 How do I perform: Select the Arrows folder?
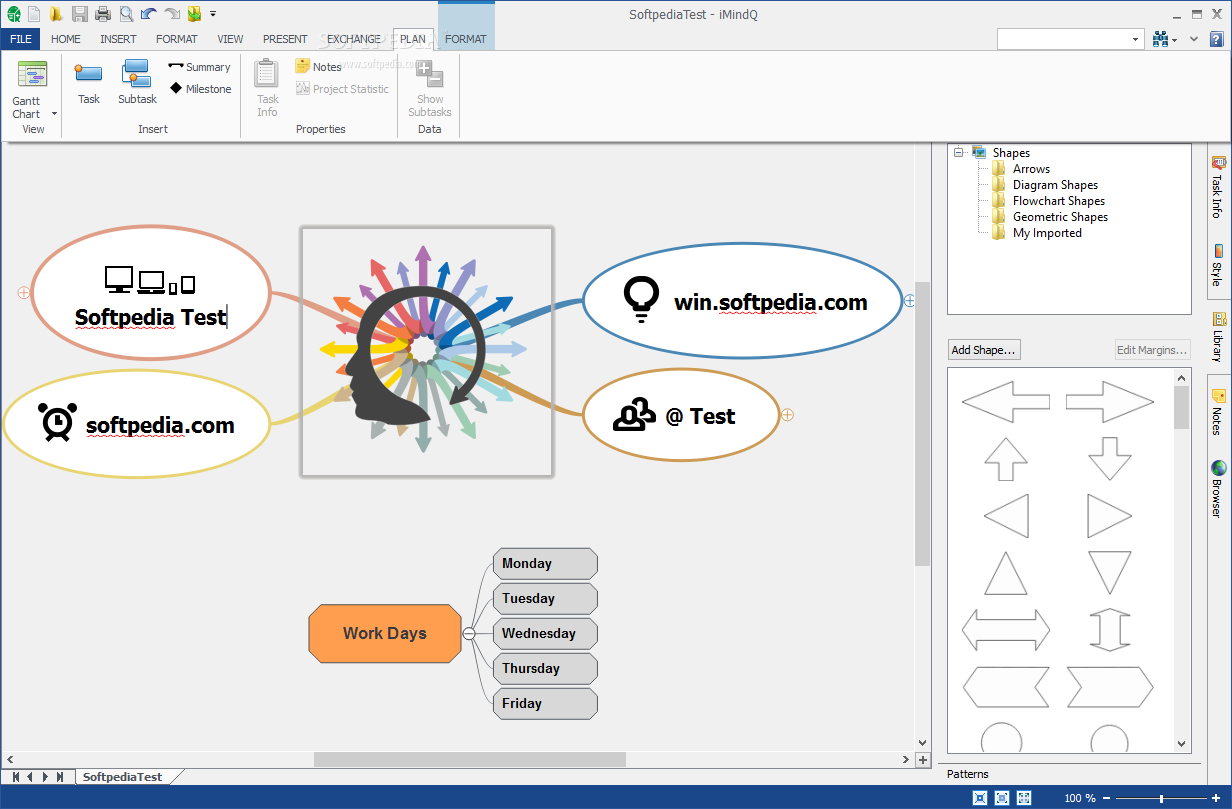(1031, 169)
